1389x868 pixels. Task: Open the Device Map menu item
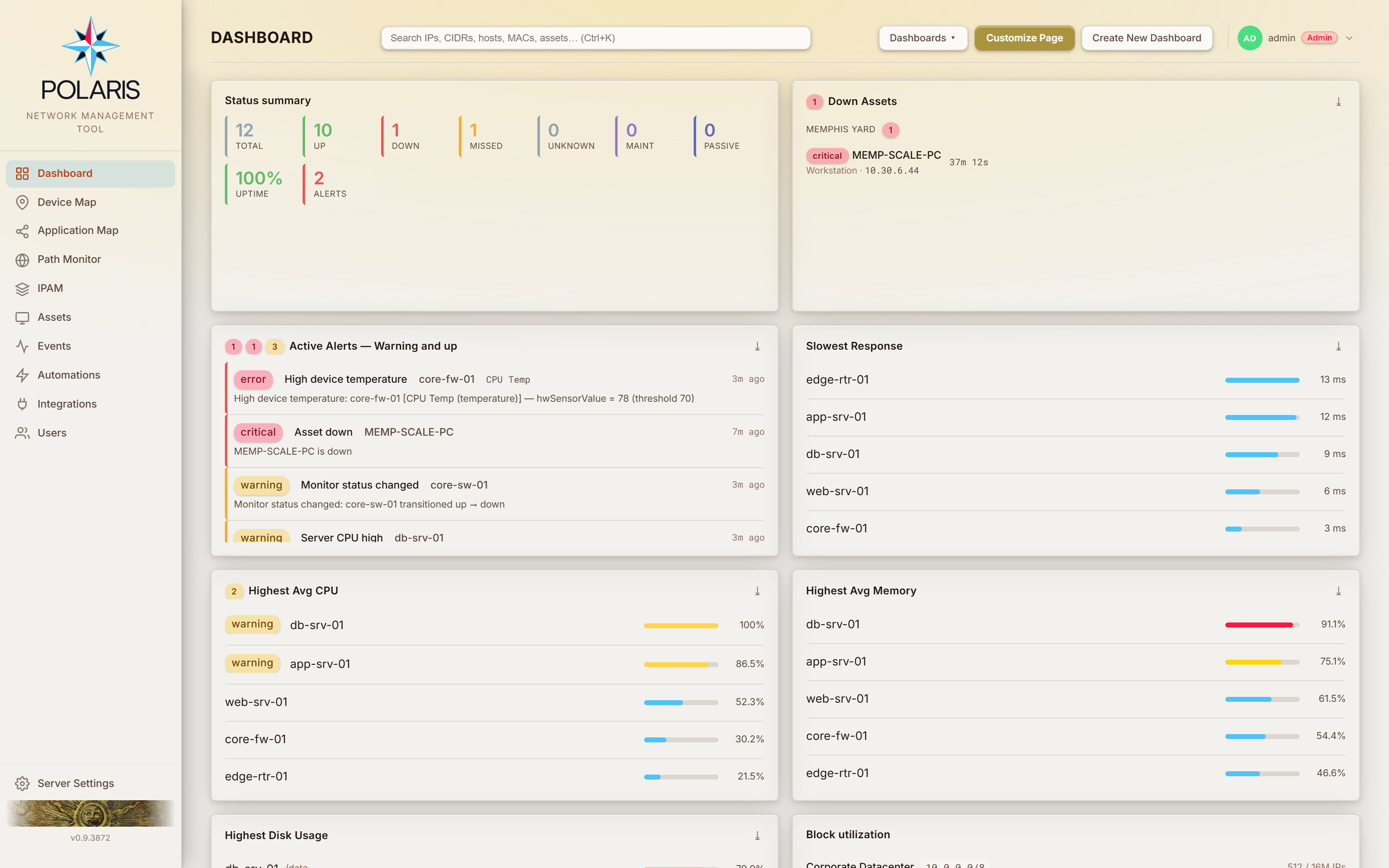click(91, 202)
